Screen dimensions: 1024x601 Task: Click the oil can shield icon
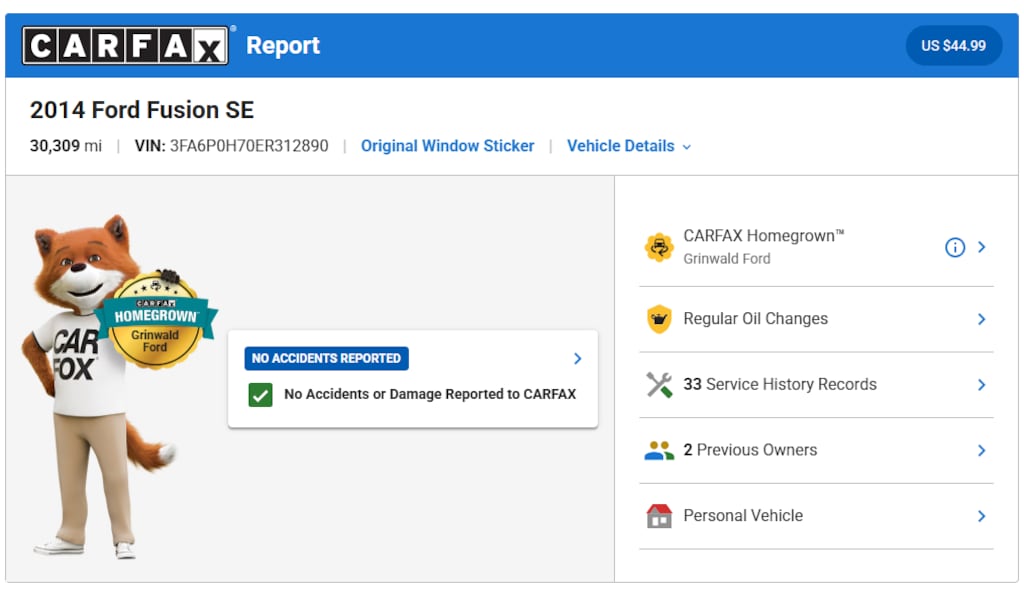[659, 319]
